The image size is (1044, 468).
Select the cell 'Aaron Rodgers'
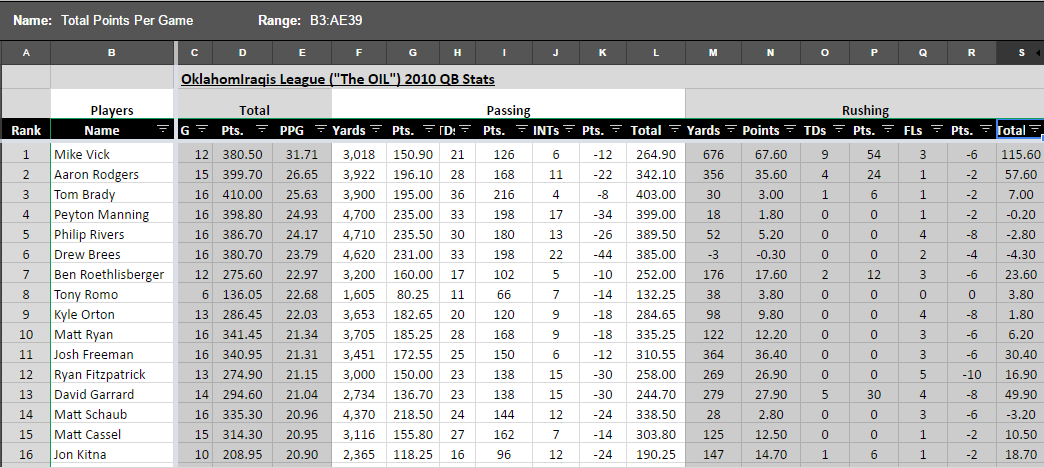[x=112, y=174]
